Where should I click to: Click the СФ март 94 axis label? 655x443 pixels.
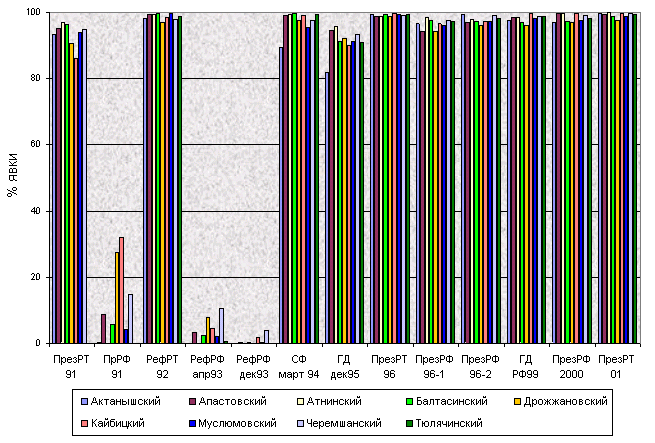pyautogui.click(x=299, y=367)
